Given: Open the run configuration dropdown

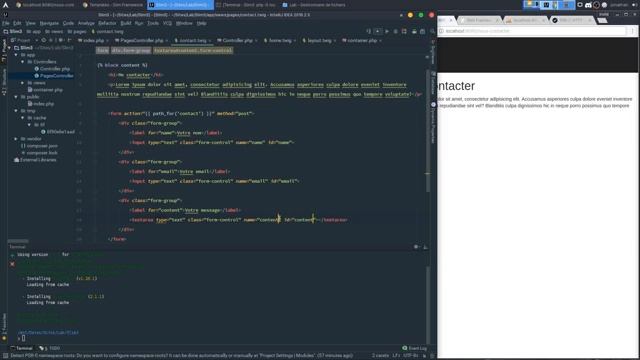Looking at the screenshot, I should 378,31.
